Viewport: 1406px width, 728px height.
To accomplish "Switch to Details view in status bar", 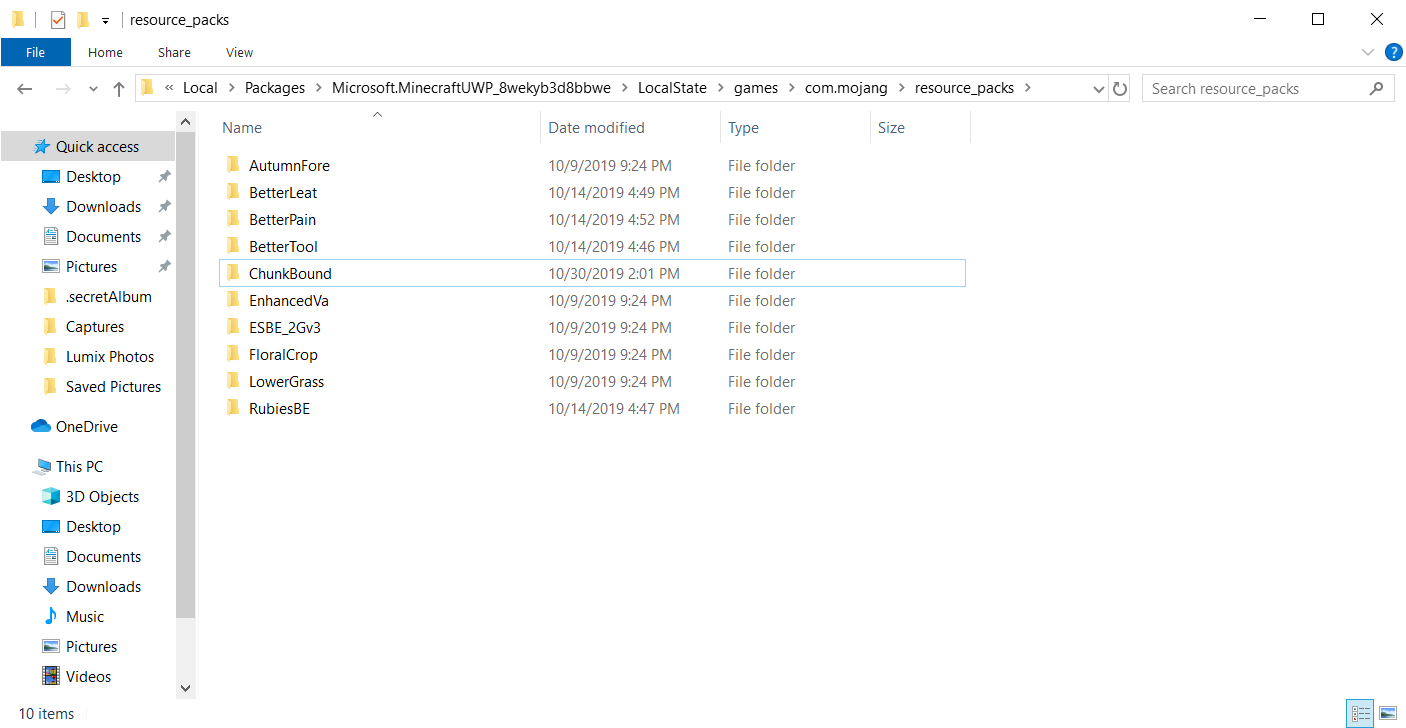I will pyautogui.click(x=1360, y=713).
